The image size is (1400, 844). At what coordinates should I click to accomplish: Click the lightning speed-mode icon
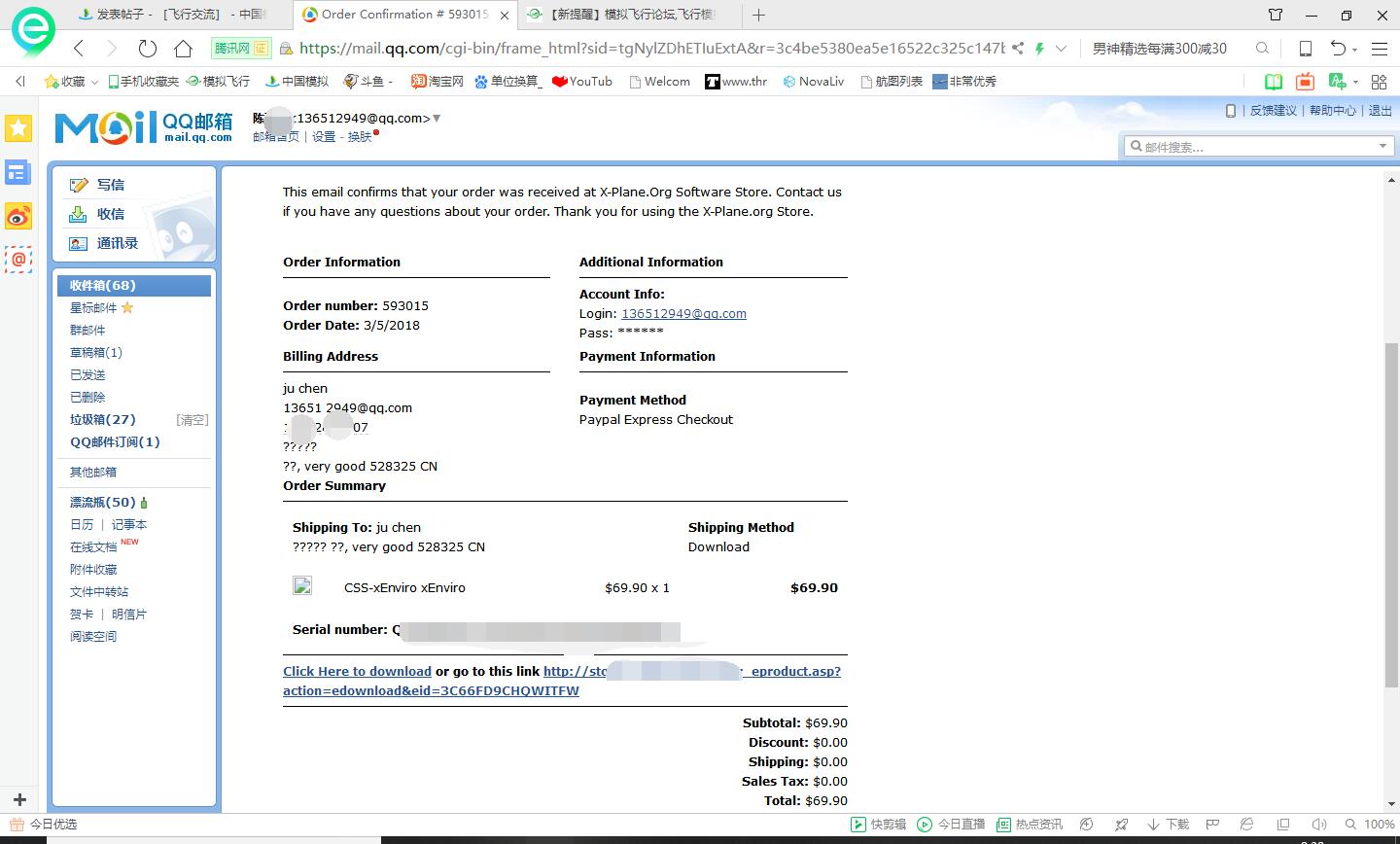pyautogui.click(x=1040, y=48)
